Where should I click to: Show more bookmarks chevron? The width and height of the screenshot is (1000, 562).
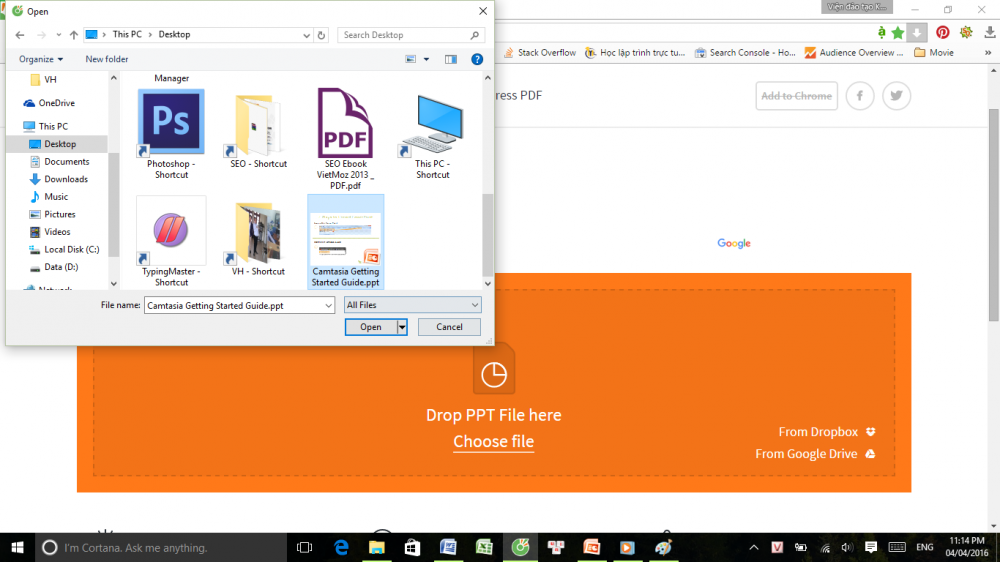[x=988, y=53]
